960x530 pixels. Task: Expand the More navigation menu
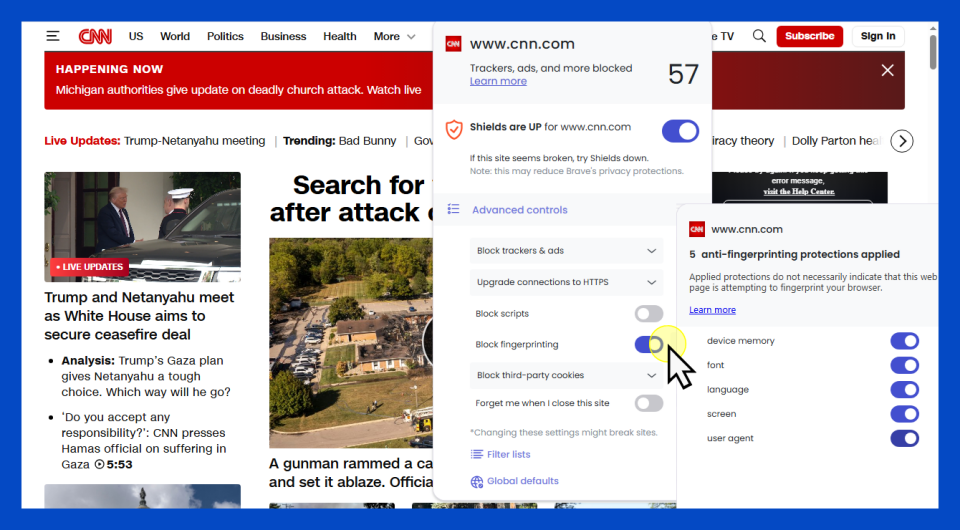[394, 36]
